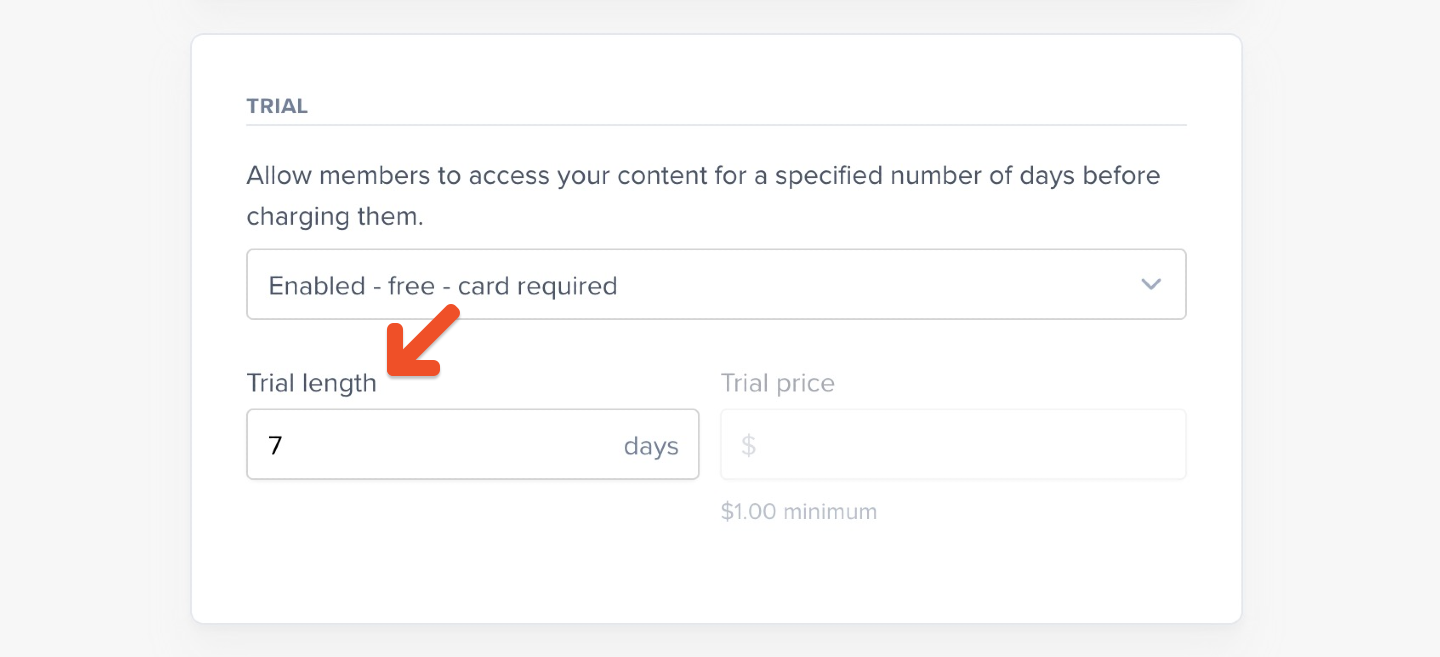This screenshot has width=1440, height=657.
Task: Open the trial type dropdown
Action: click(x=716, y=285)
